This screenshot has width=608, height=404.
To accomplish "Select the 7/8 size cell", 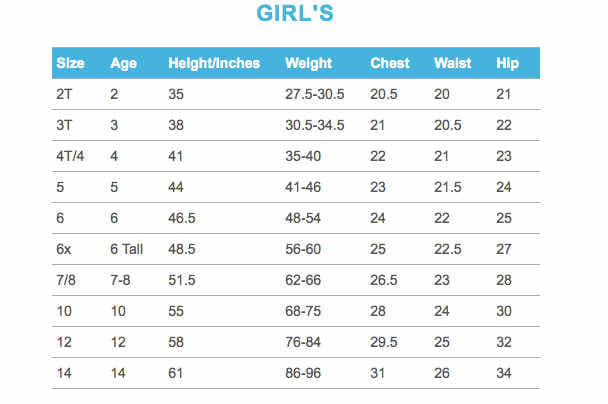I will coord(66,280).
